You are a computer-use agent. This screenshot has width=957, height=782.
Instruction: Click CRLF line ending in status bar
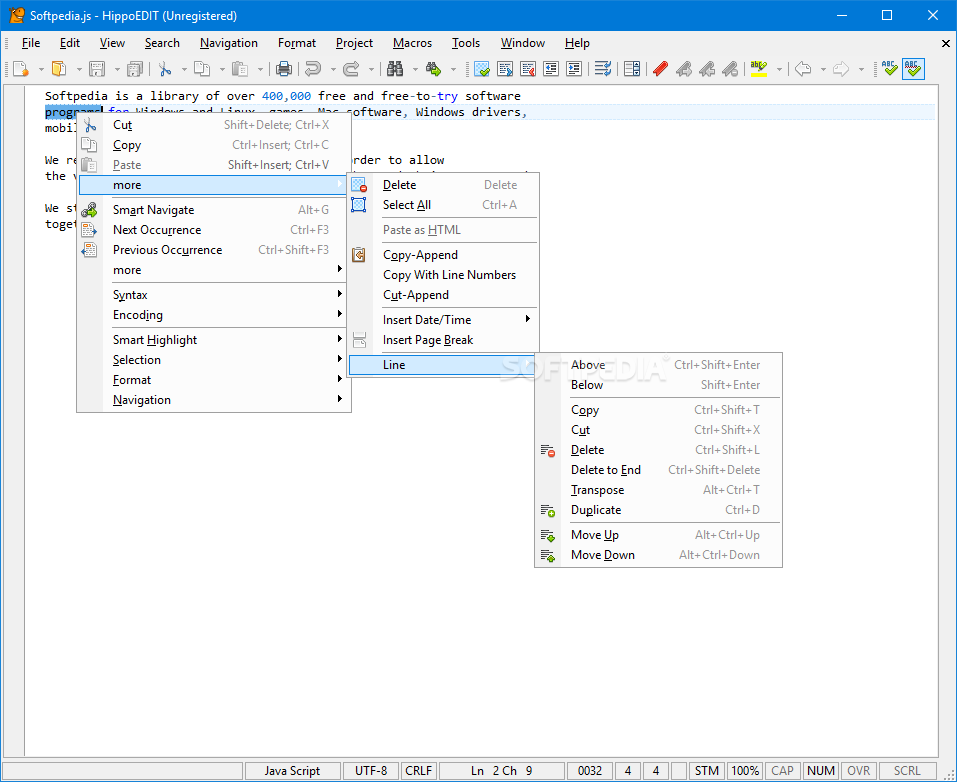pos(418,771)
